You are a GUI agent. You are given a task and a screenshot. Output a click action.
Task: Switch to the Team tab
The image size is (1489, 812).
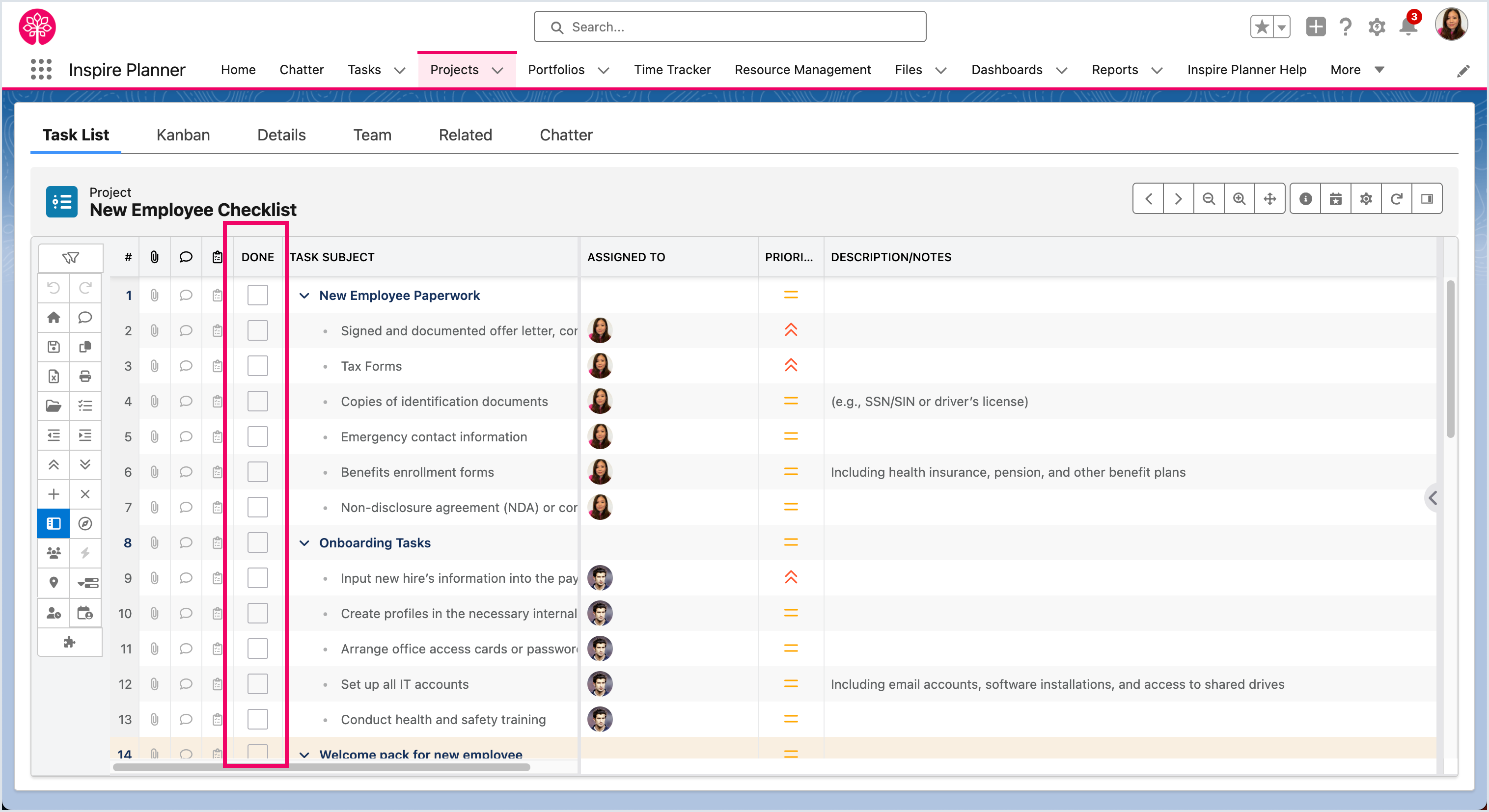click(x=372, y=135)
